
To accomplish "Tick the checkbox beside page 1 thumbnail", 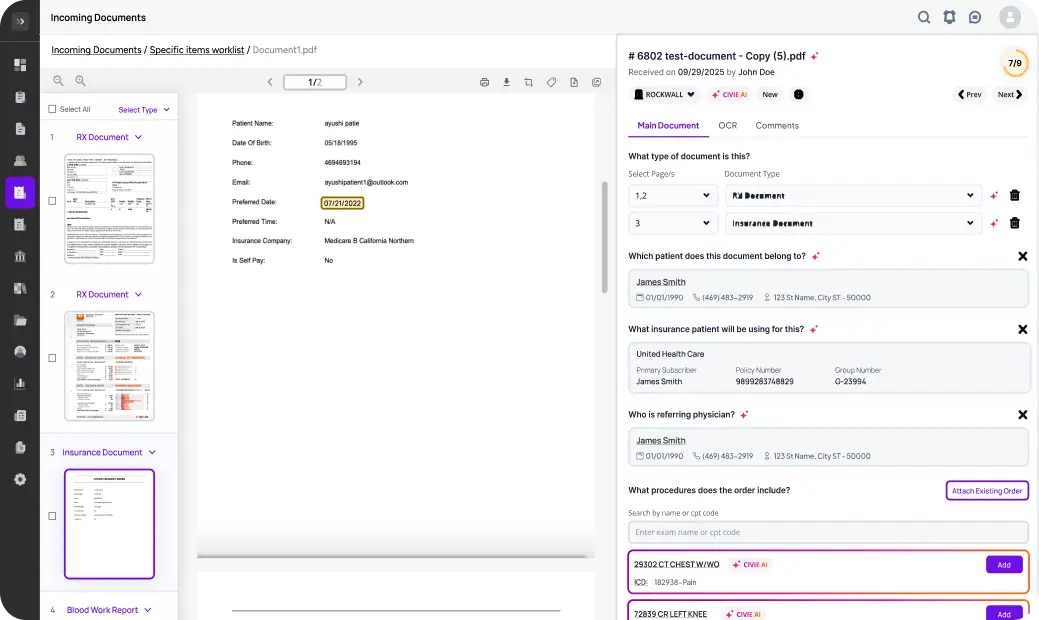I will point(52,201).
